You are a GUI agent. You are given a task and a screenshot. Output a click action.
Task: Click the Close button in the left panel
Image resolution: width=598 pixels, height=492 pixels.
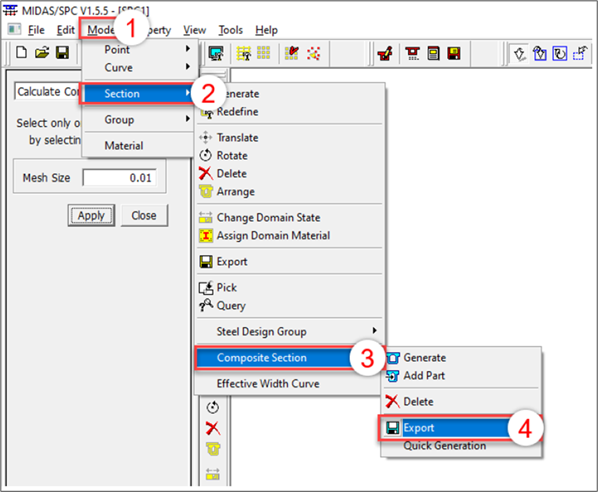pyautogui.click(x=144, y=215)
